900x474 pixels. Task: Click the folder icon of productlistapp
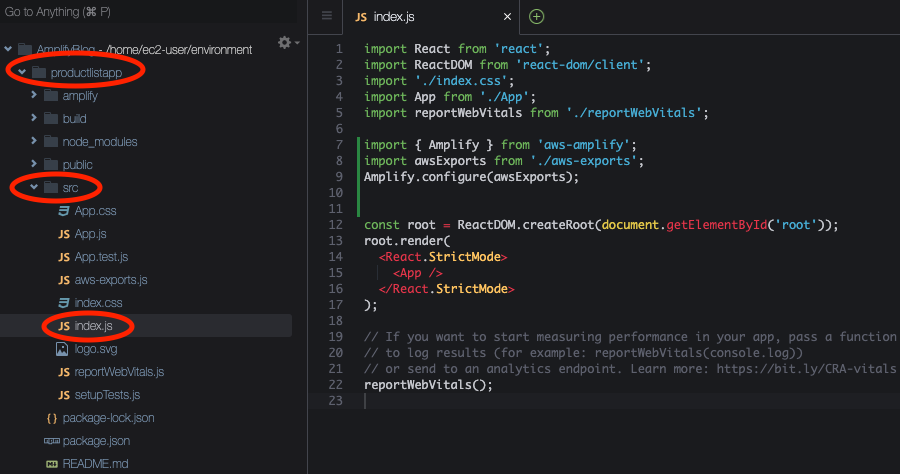click(x=38, y=72)
